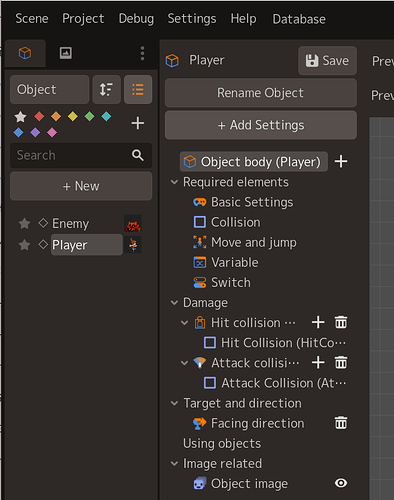Click the Rename Object button

pos(261,93)
